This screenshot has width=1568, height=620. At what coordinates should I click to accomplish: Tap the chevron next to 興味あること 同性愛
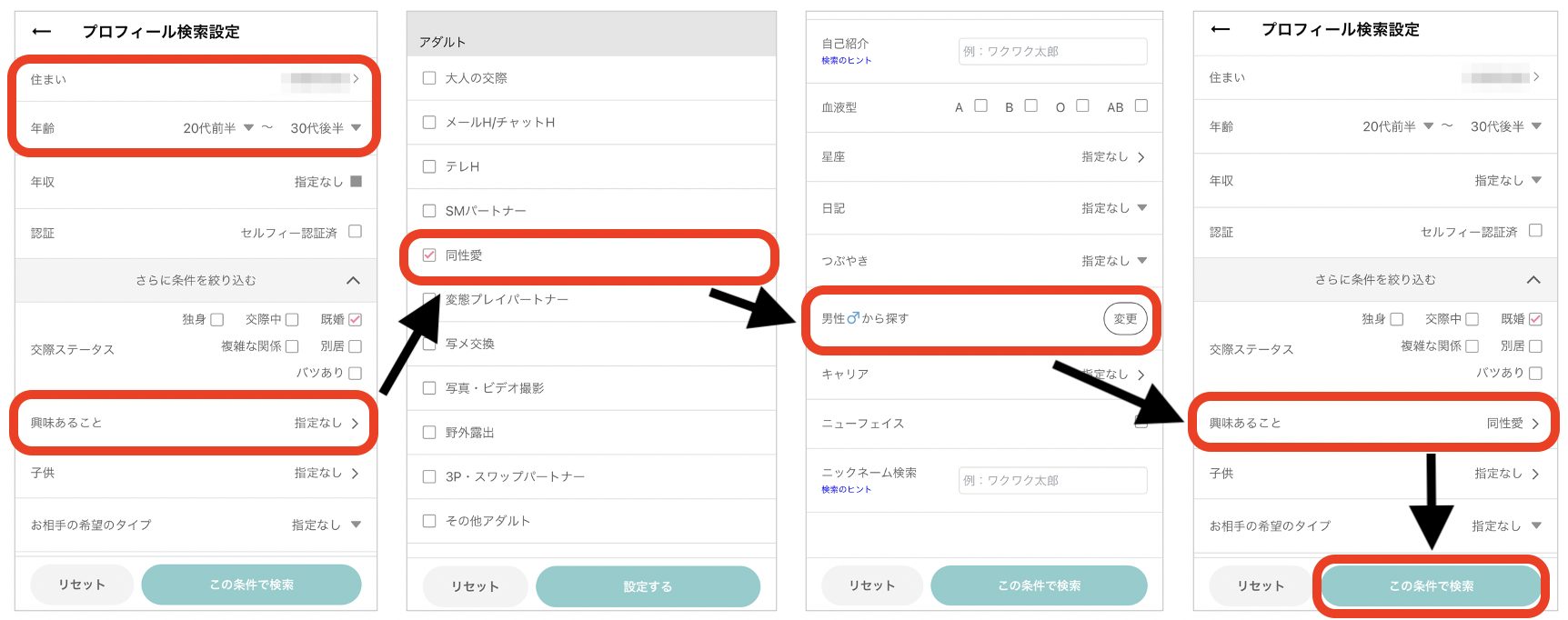click(x=1535, y=424)
